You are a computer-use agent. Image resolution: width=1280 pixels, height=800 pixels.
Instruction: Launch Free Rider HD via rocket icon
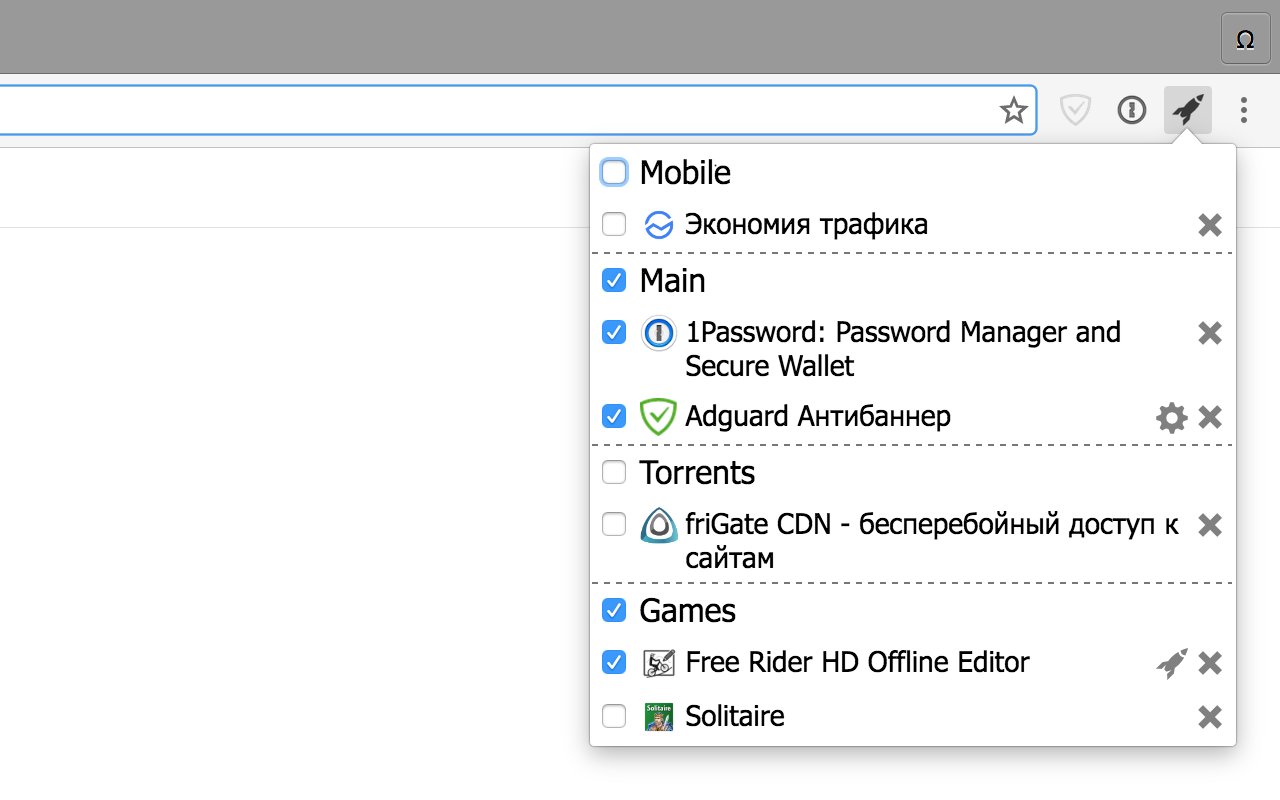1172,663
